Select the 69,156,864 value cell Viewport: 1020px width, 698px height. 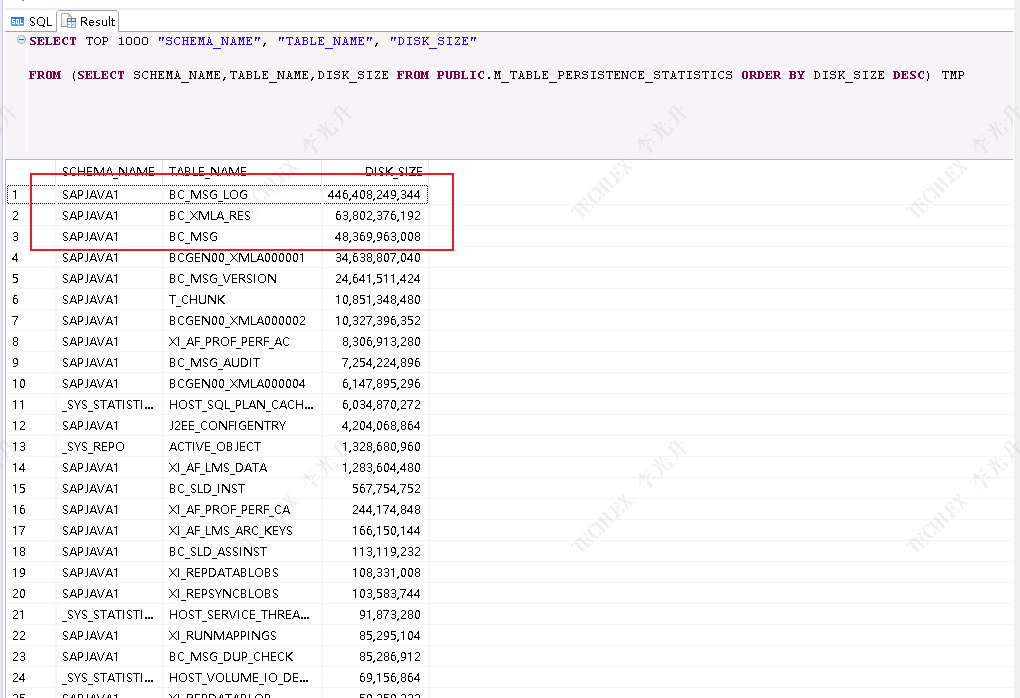[375, 678]
